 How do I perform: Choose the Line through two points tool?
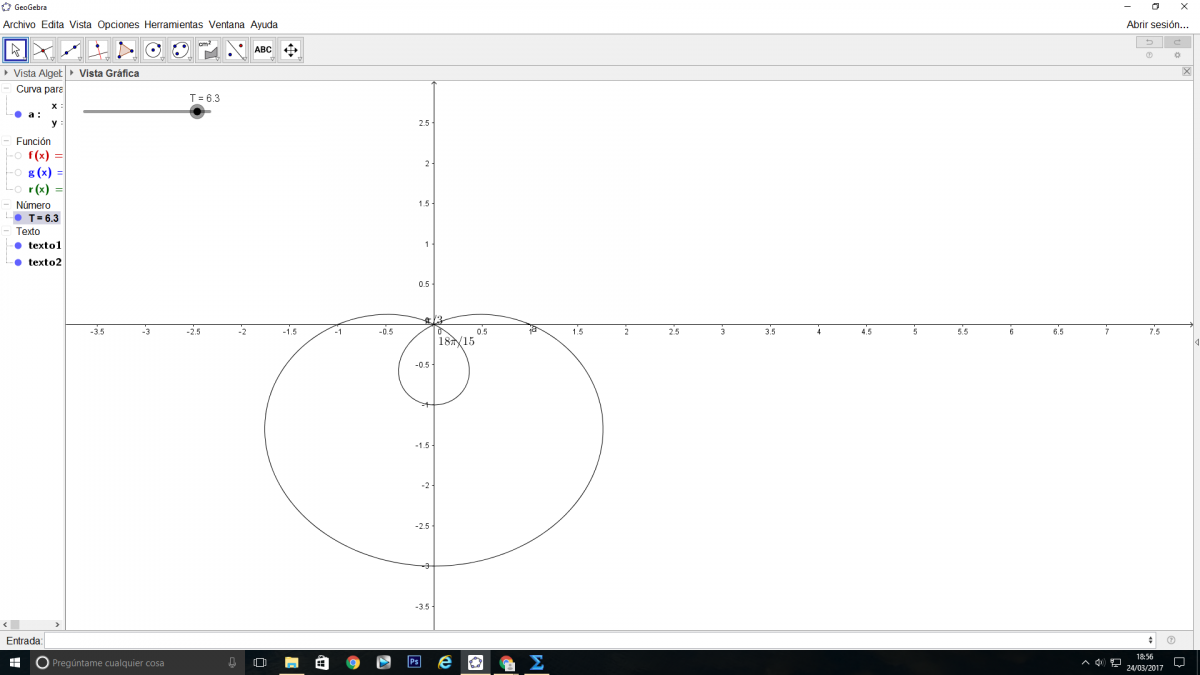click(71, 50)
